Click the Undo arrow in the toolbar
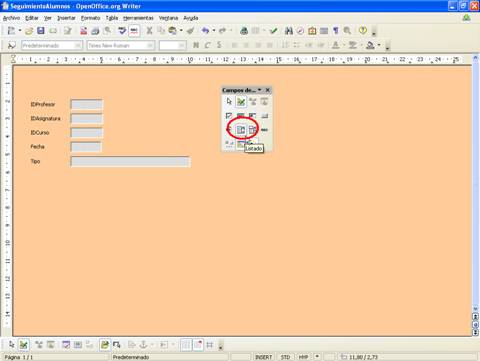This screenshot has width=480, height=361. pyautogui.click(x=205, y=31)
